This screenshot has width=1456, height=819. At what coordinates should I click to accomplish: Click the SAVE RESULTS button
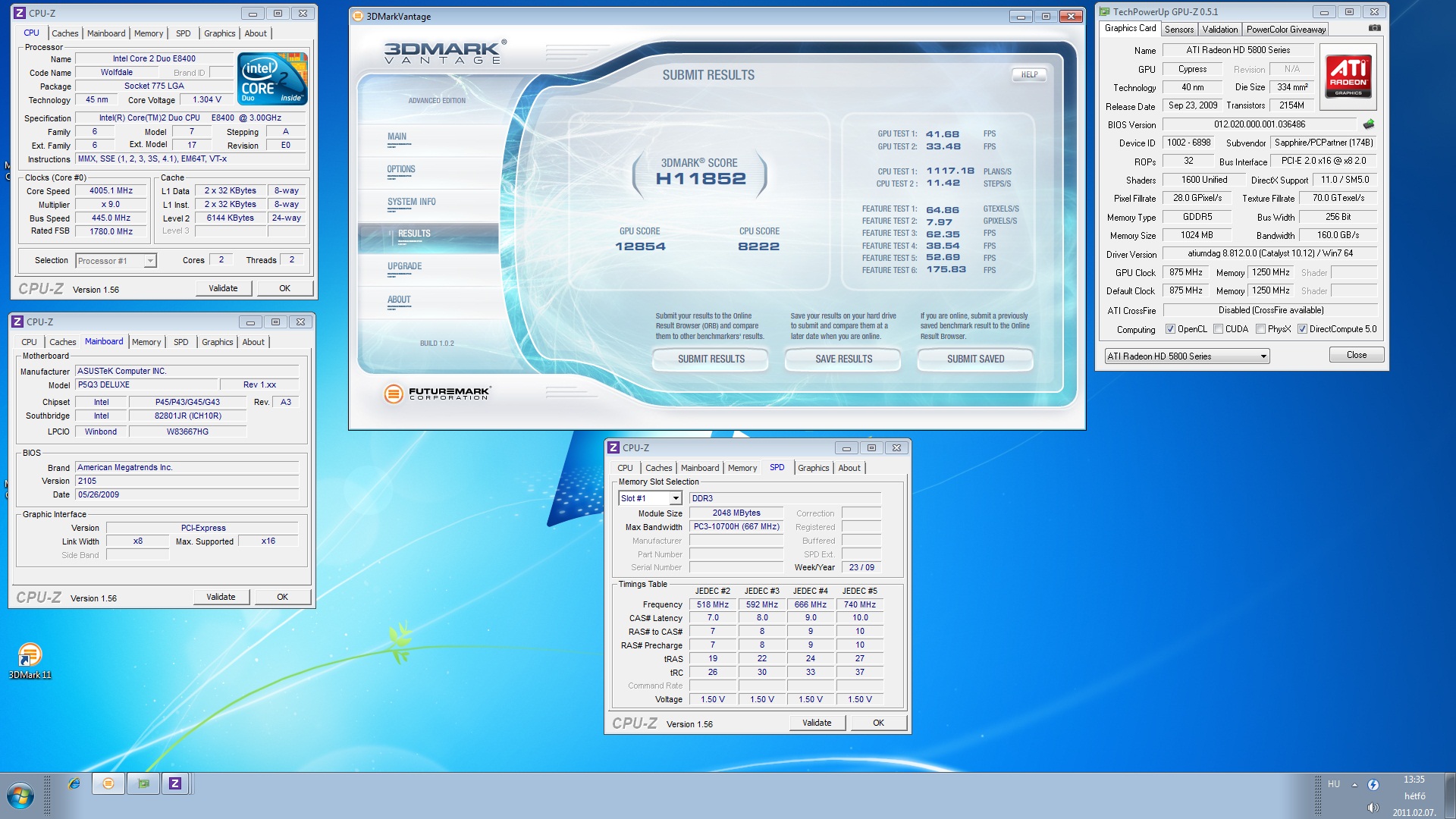(843, 359)
